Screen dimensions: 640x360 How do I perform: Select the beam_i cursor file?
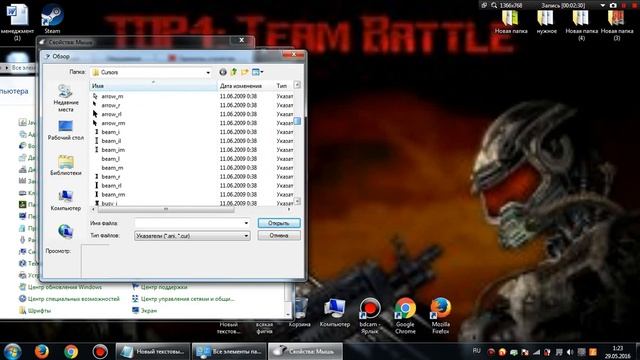pos(110,132)
